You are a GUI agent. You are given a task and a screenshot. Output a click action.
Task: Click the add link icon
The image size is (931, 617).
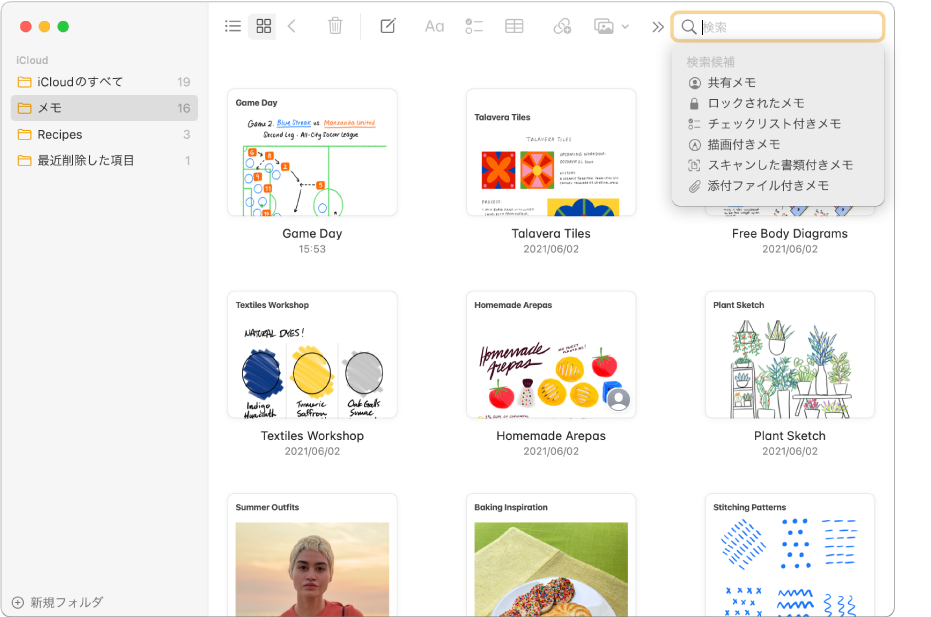(x=562, y=26)
